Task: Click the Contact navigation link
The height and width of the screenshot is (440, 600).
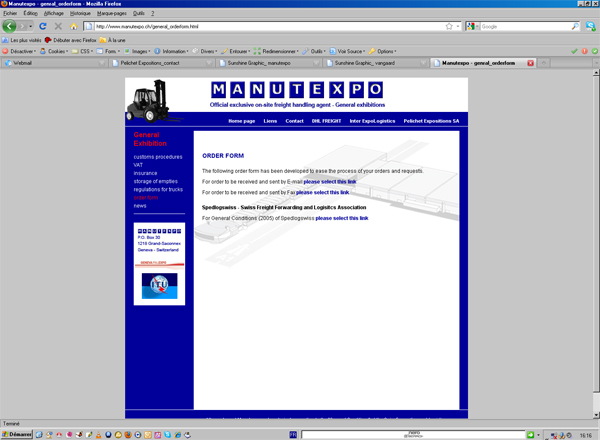Action: pyautogui.click(x=294, y=121)
